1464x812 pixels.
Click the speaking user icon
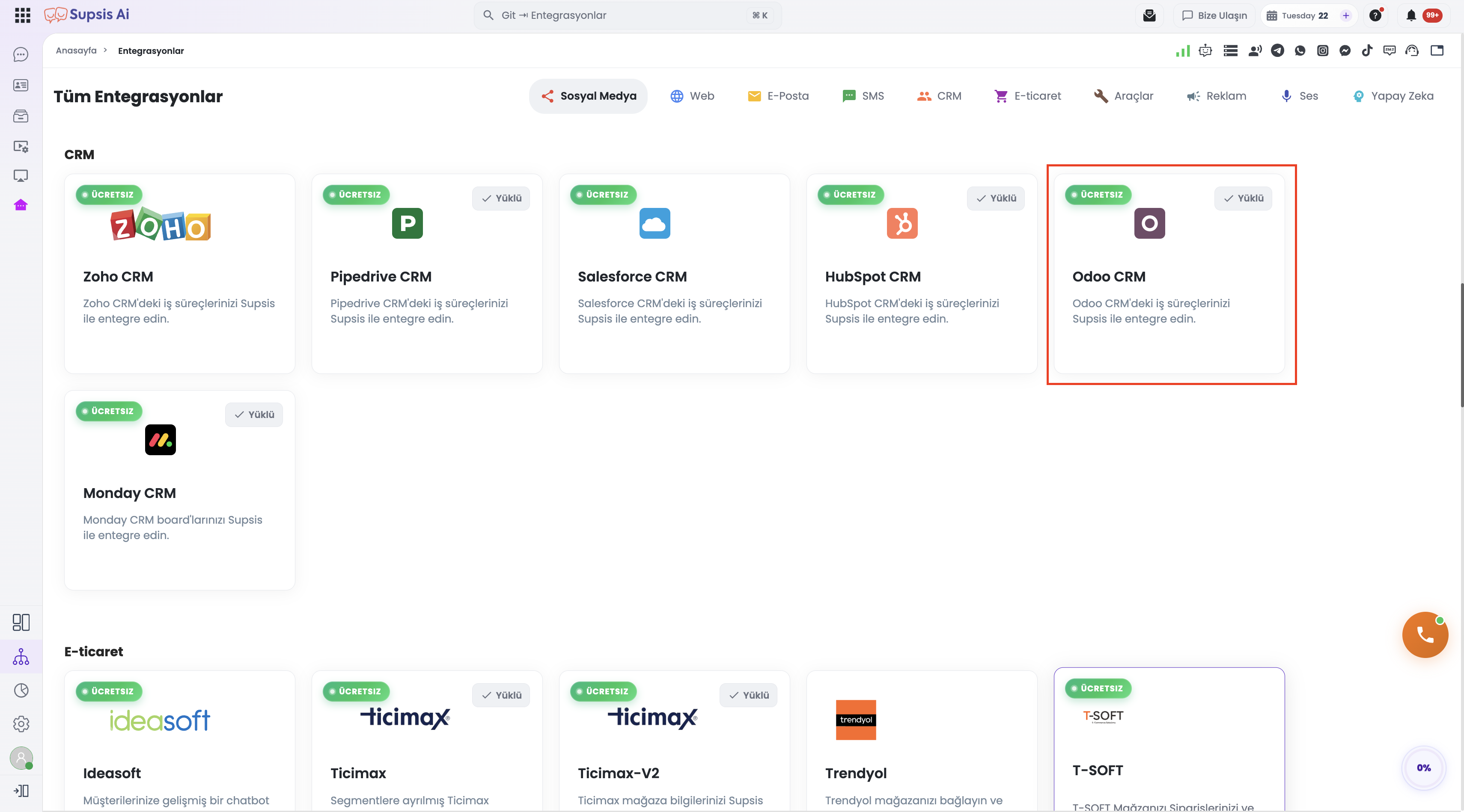[x=1255, y=50]
